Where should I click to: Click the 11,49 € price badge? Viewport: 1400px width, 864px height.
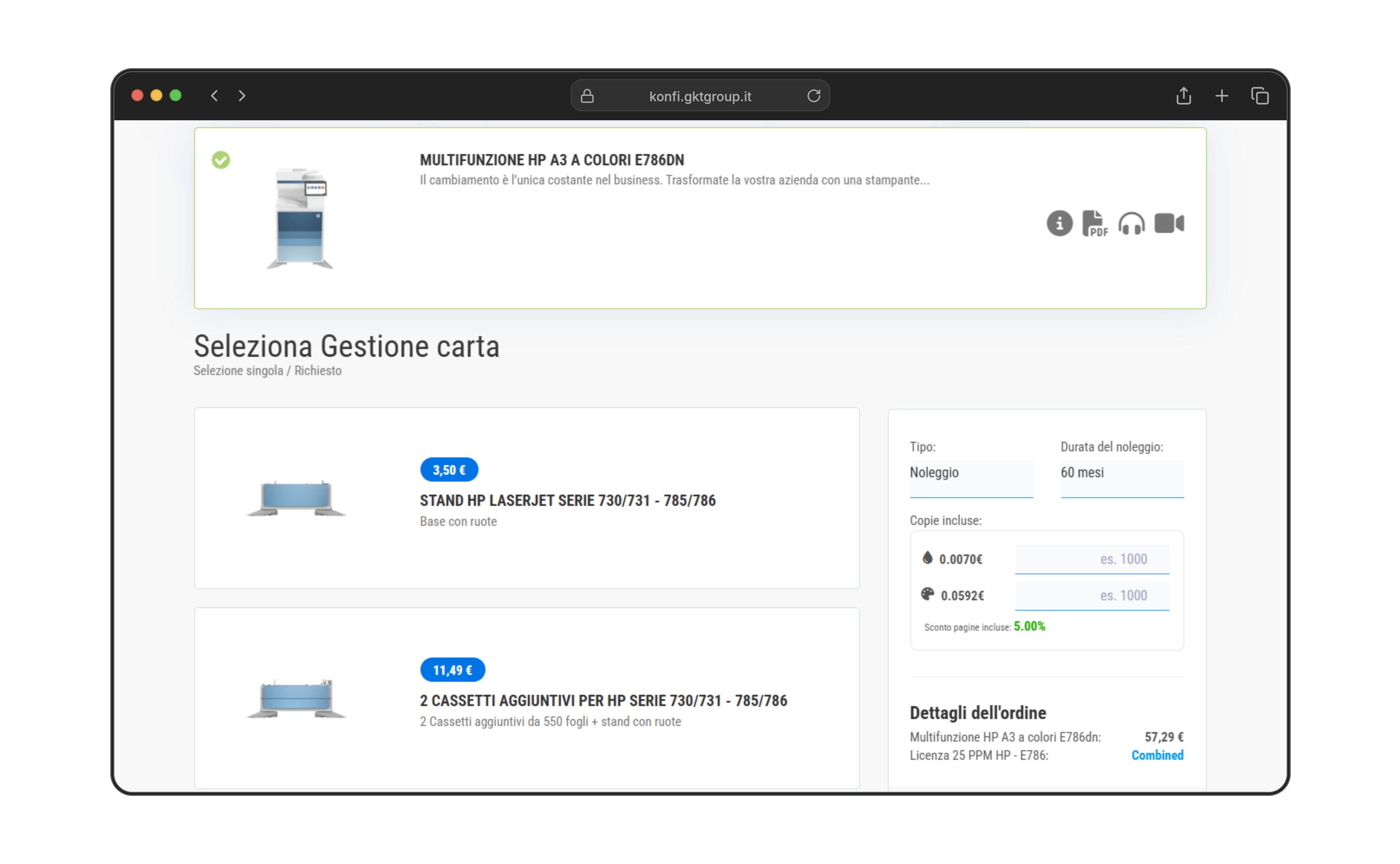click(x=452, y=670)
